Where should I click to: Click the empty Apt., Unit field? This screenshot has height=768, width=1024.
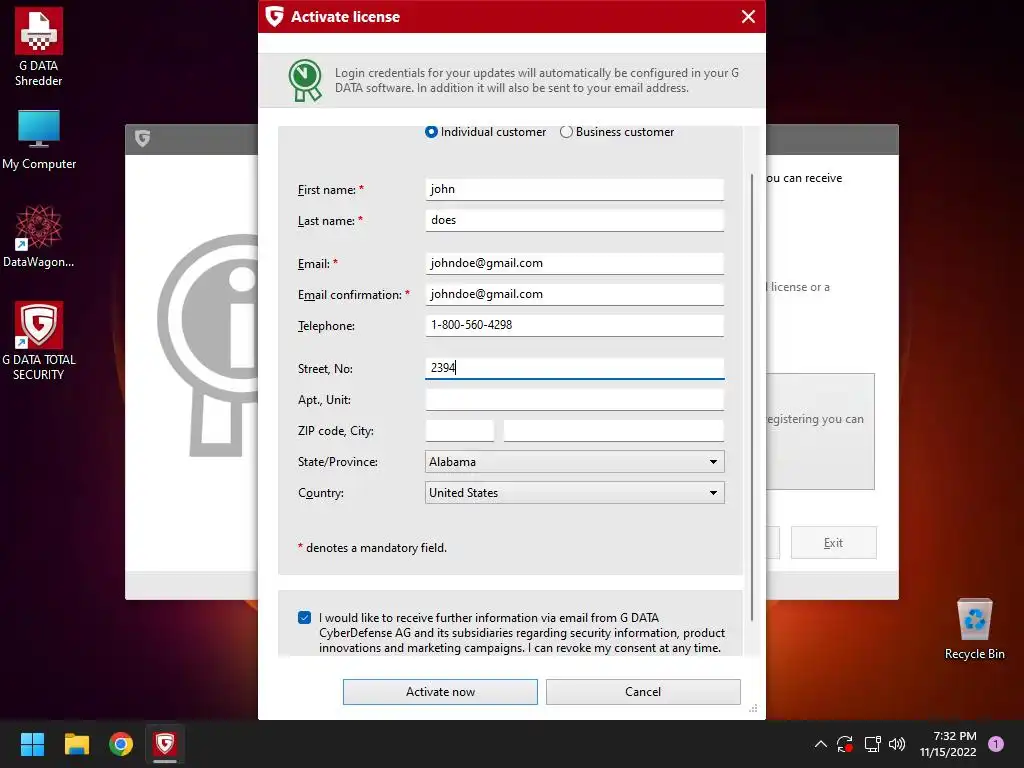(x=575, y=399)
